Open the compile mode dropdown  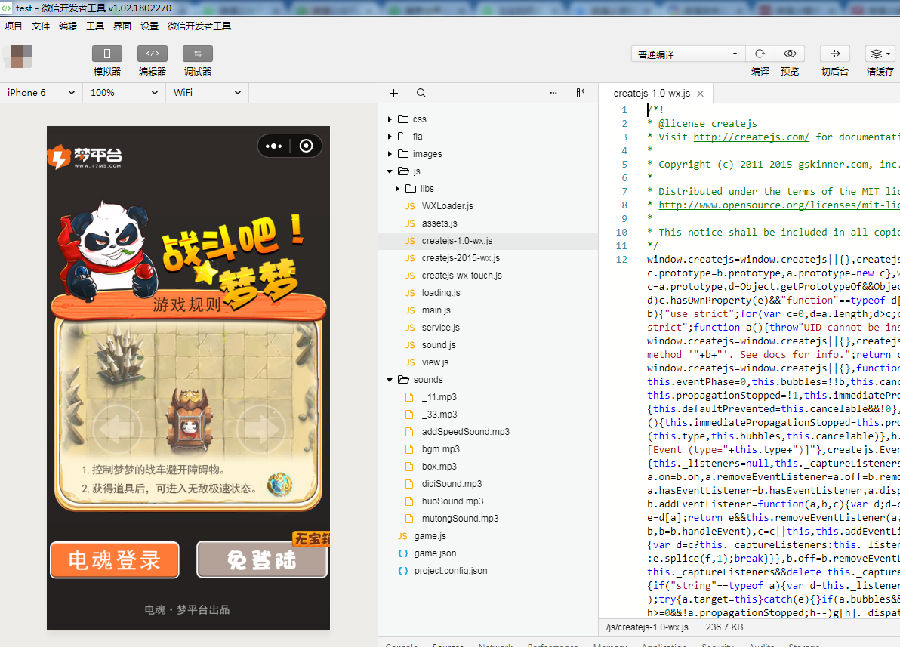(x=688, y=54)
